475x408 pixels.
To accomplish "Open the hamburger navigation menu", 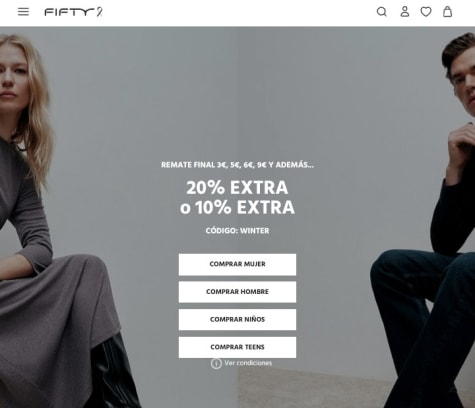I will [23, 12].
